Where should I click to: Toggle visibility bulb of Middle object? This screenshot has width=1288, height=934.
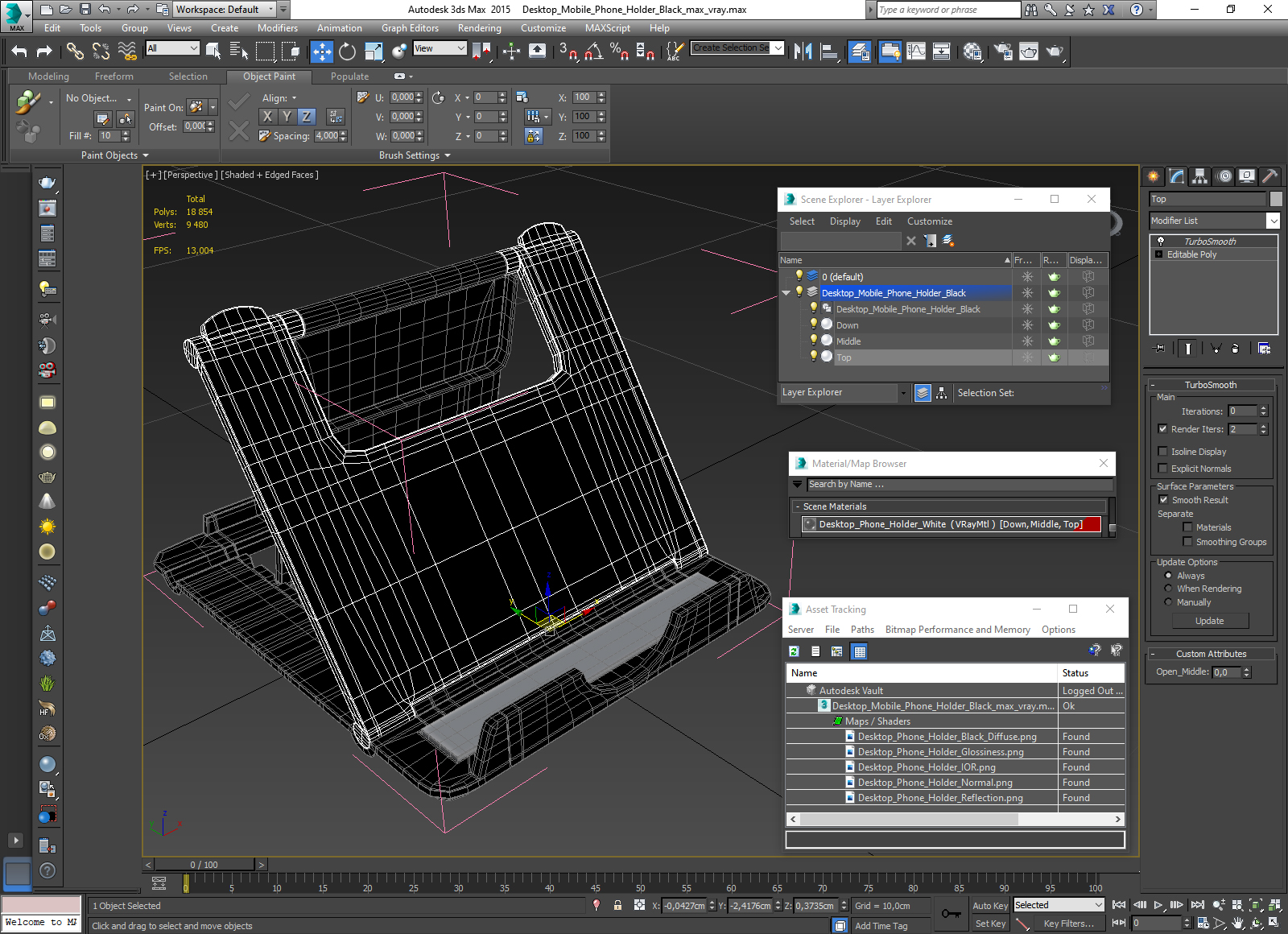pyautogui.click(x=813, y=341)
